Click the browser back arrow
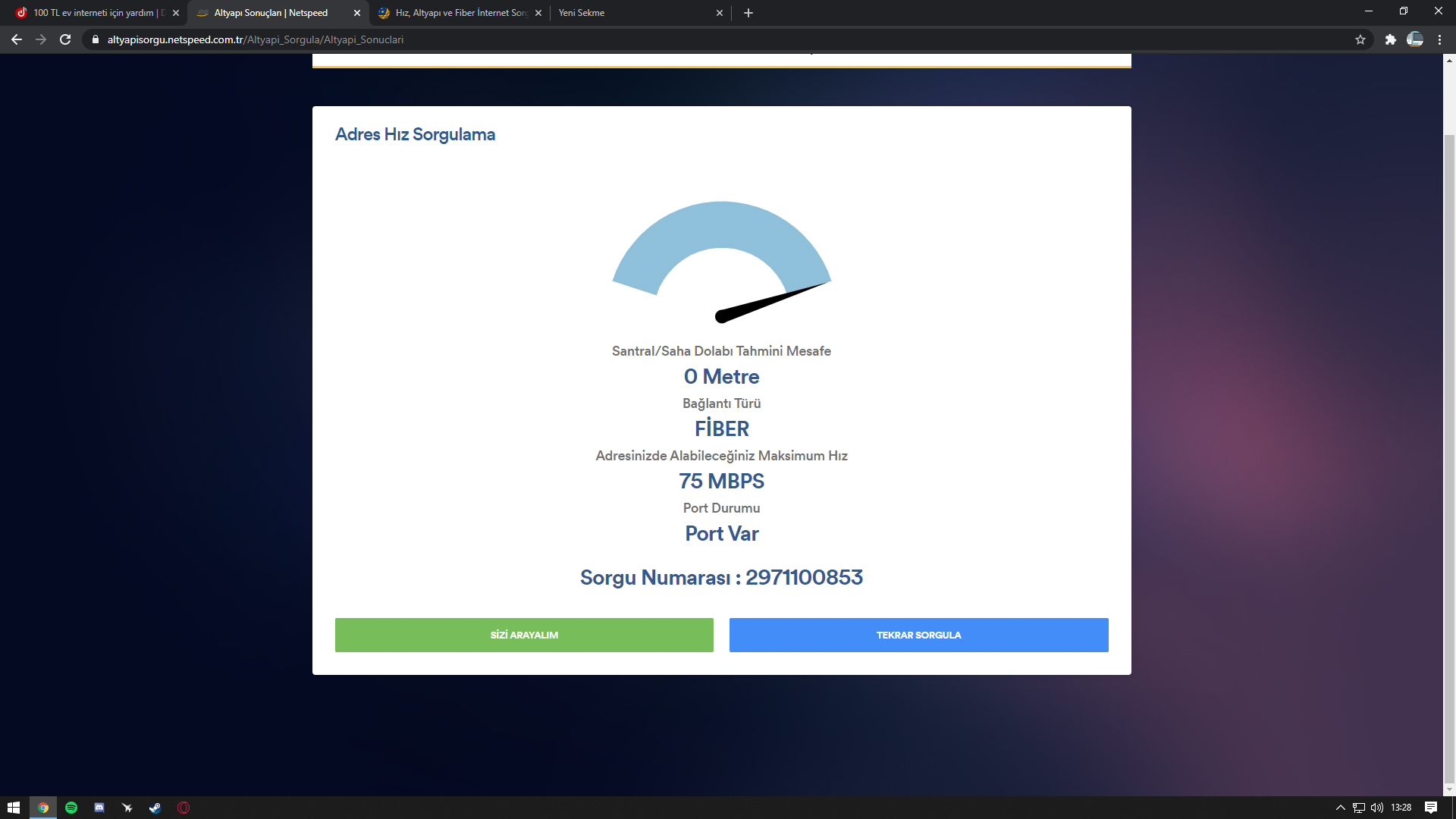This screenshot has height=819, width=1456. pyautogui.click(x=17, y=39)
